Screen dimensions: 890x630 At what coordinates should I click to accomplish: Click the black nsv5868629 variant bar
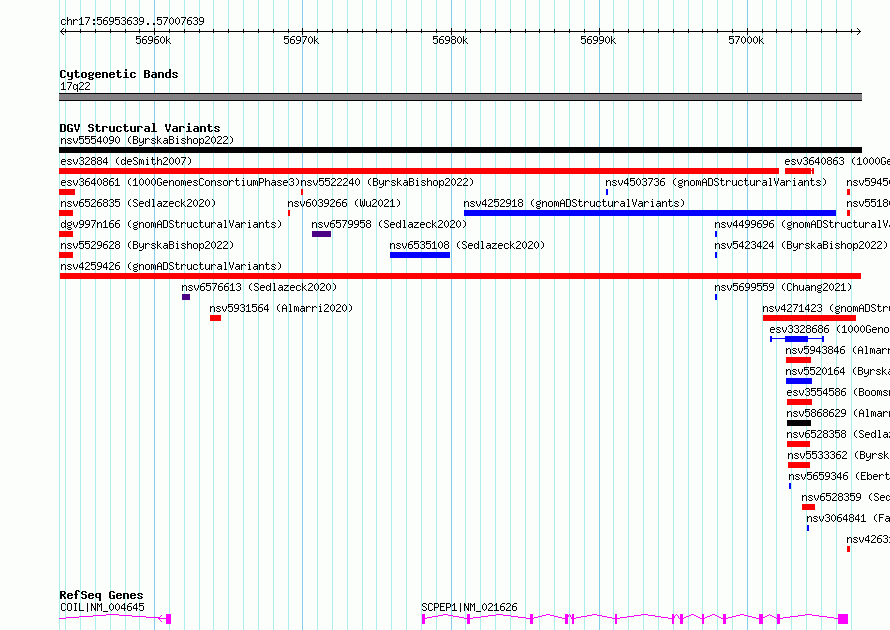[799, 423]
